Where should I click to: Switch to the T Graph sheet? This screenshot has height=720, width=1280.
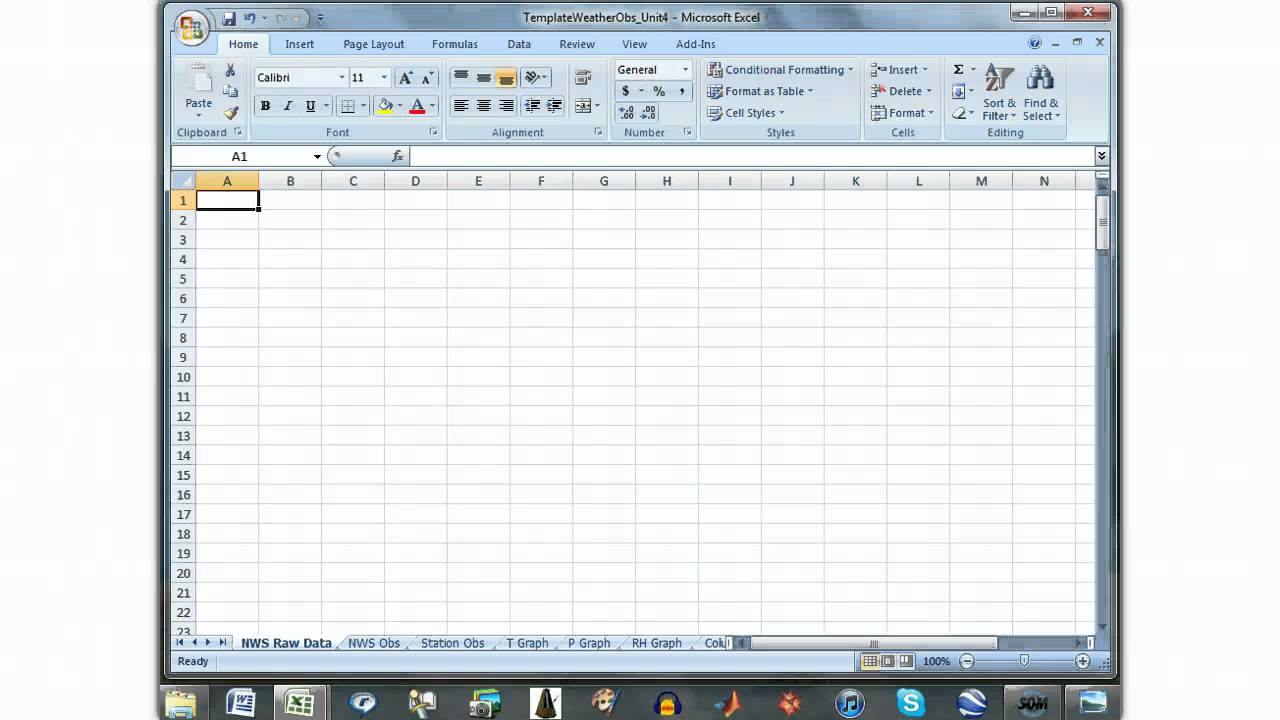pos(527,643)
